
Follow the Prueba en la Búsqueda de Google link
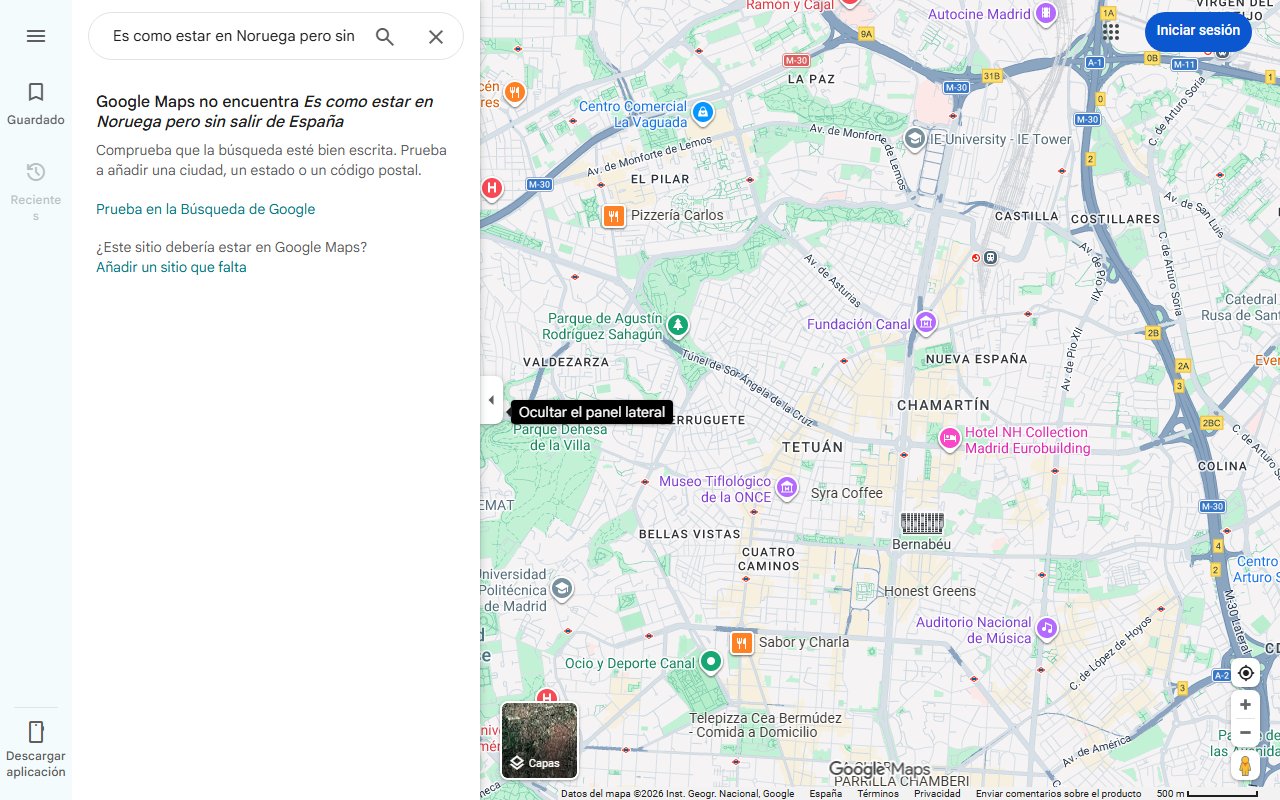[x=205, y=209]
